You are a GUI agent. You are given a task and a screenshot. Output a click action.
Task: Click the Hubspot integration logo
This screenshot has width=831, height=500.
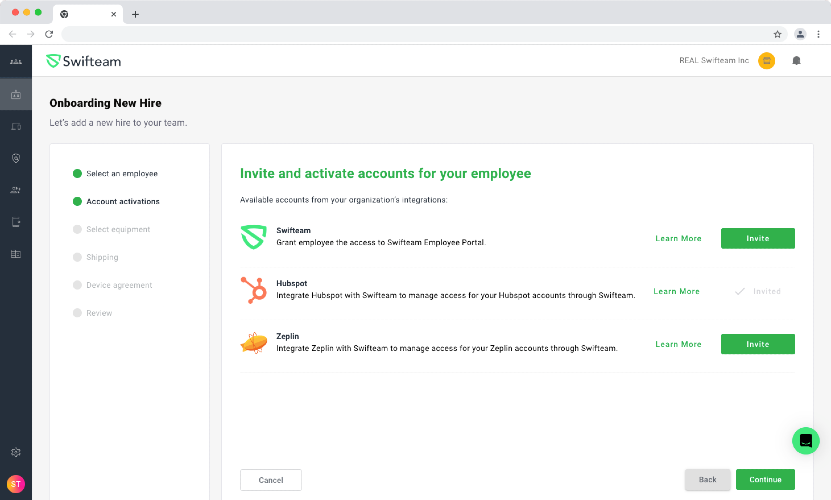(x=253, y=290)
